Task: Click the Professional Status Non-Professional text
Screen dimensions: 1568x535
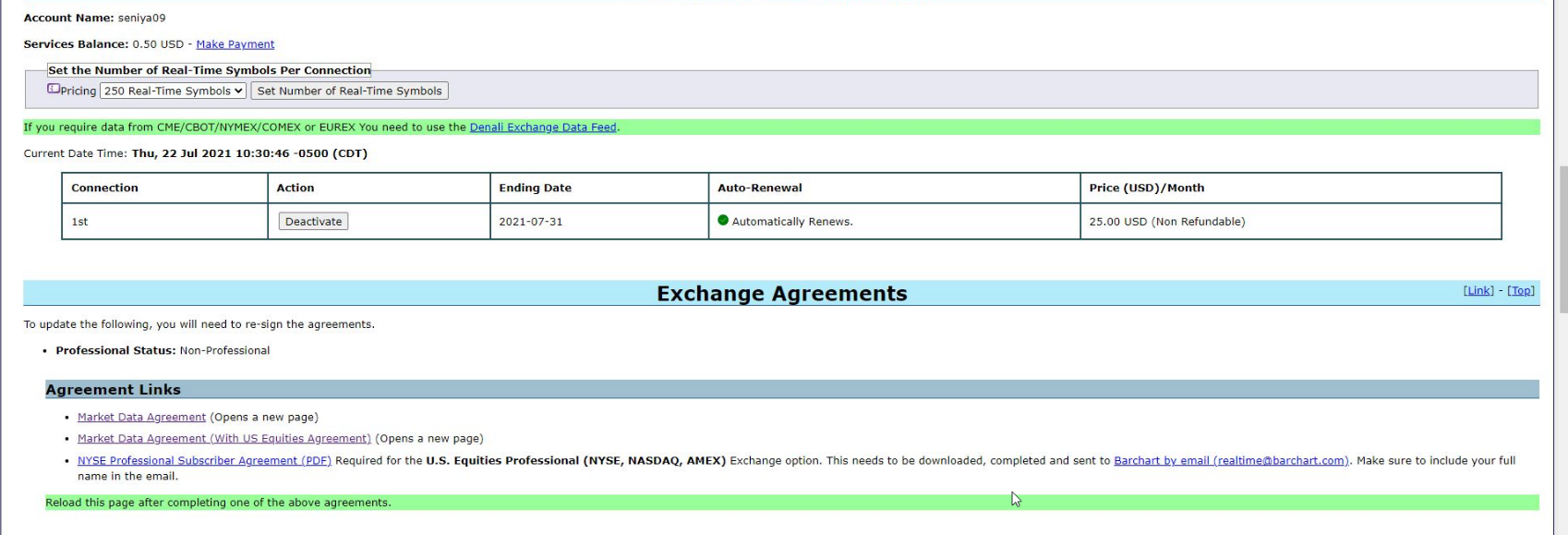Action: tap(163, 351)
